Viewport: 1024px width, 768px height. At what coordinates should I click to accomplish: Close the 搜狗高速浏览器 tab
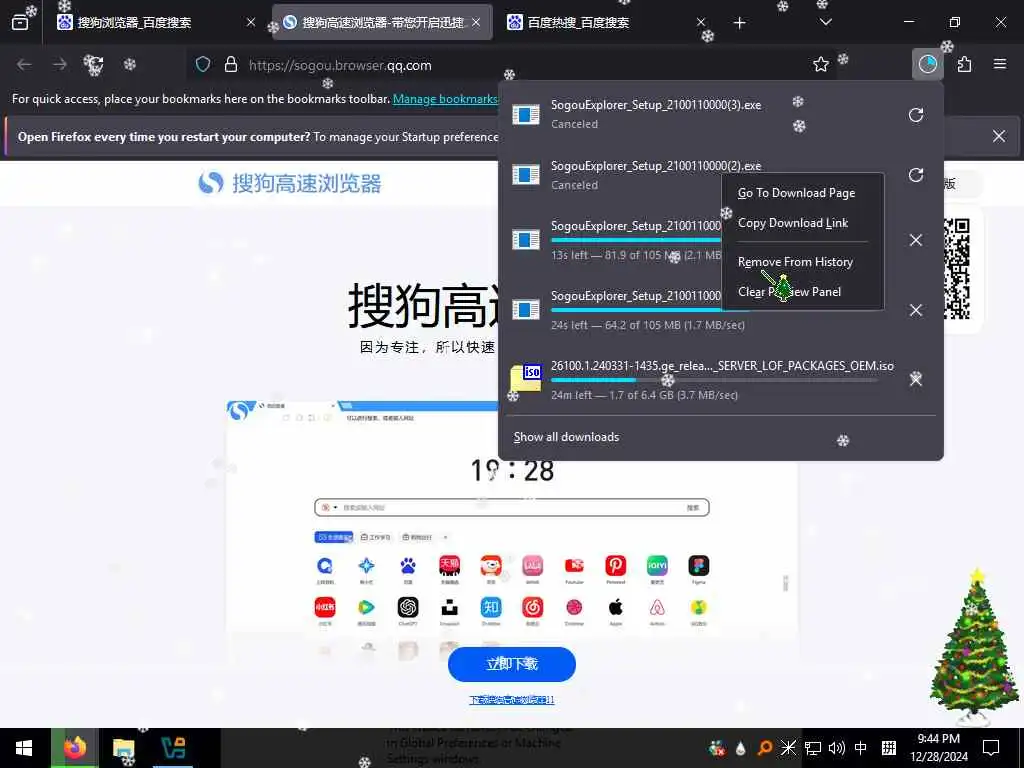(476, 22)
